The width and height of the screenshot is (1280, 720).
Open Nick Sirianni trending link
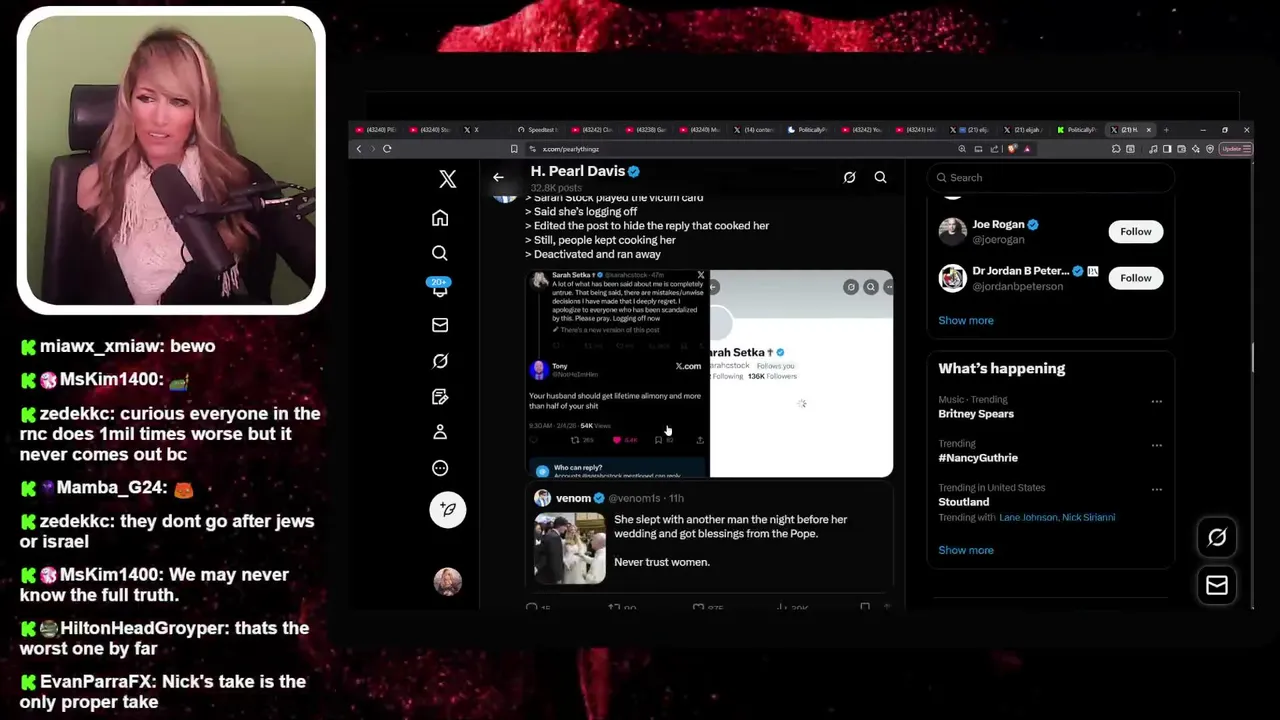(x=1087, y=518)
